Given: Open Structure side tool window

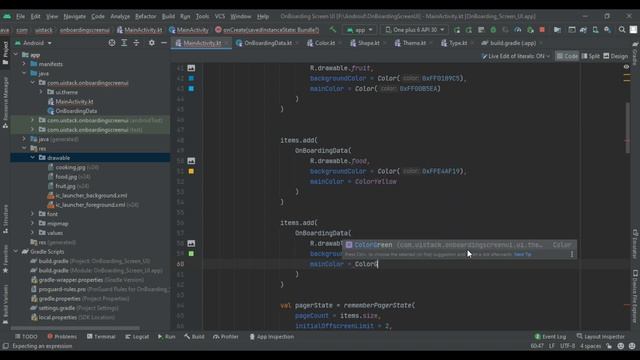Looking at the screenshot, I should pyautogui.click(x=5, y=219).
